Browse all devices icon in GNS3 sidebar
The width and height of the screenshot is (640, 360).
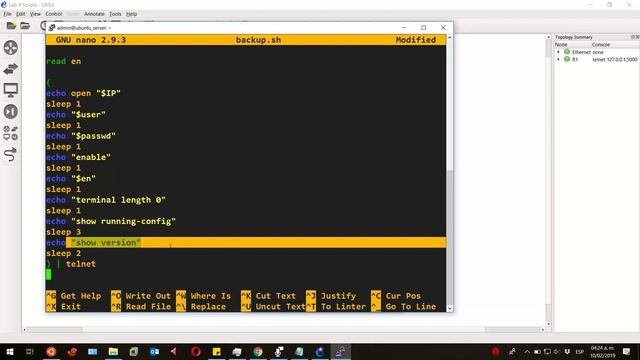(x=11, y=133)
